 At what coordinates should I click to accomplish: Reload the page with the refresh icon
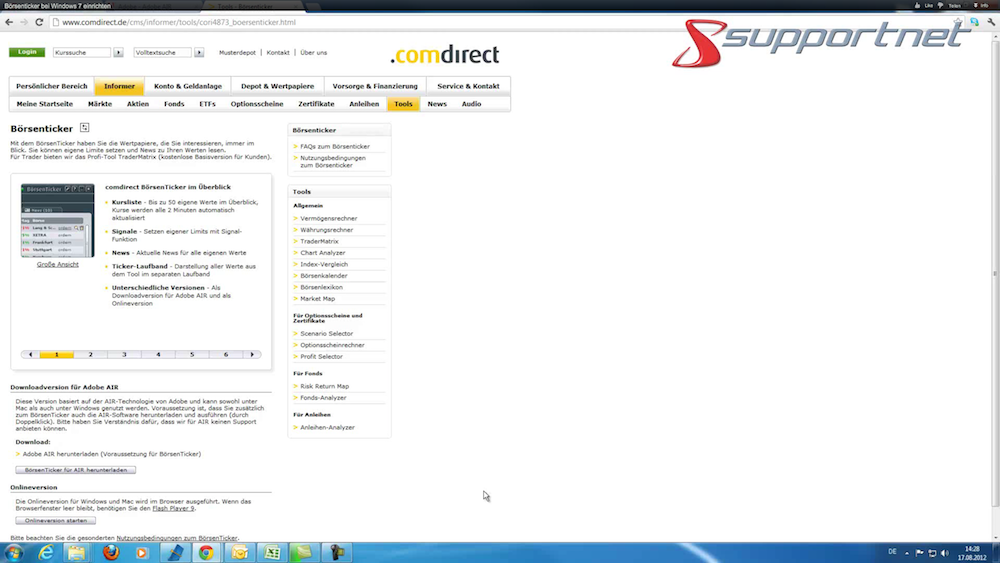tap(39, 22)
